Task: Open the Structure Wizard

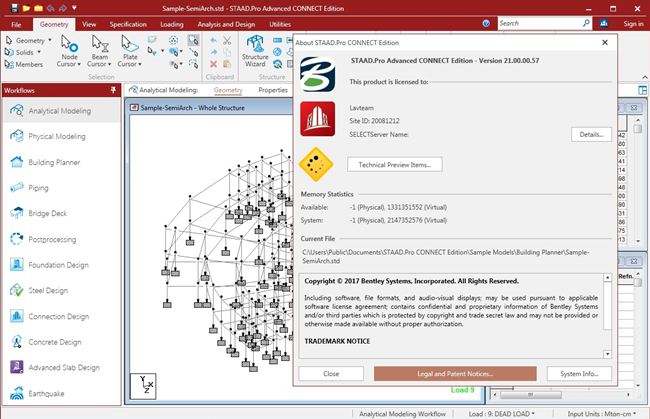Action: pyautogui.click(x=255, y=51)
